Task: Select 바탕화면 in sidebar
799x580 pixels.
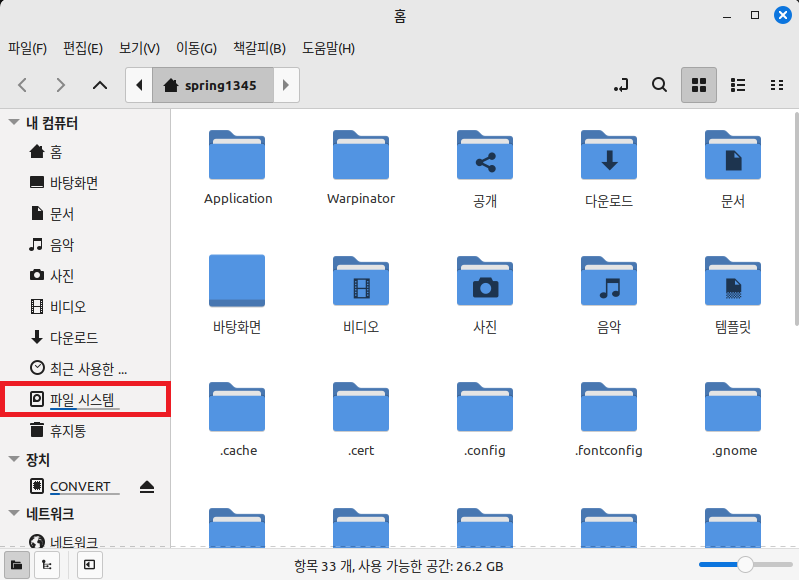Action: (x=85, y=183)
